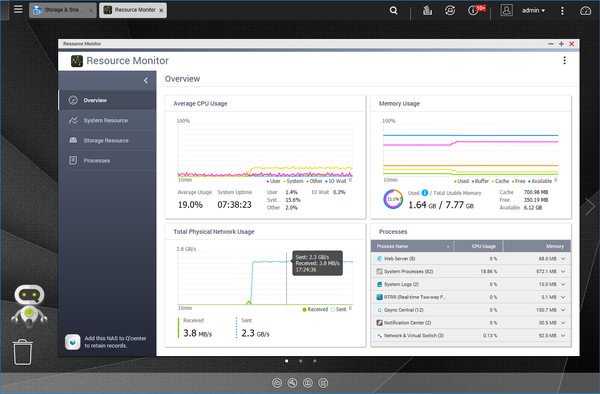
Task: Sort by Memory column header
Action: point(537,246)
